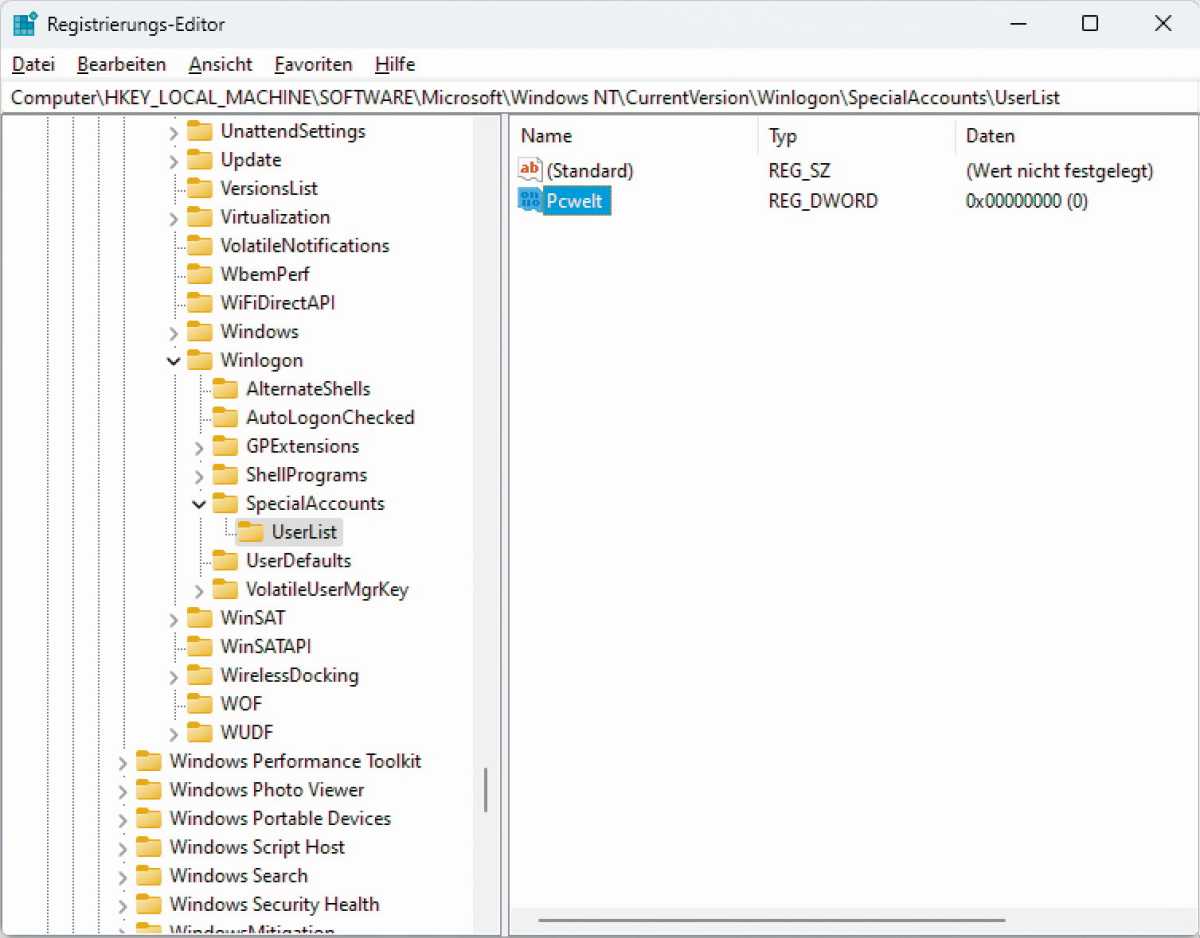Select the (Standard) value name
The width and height of the screenshot is (1200, 938).
(590, 171)
